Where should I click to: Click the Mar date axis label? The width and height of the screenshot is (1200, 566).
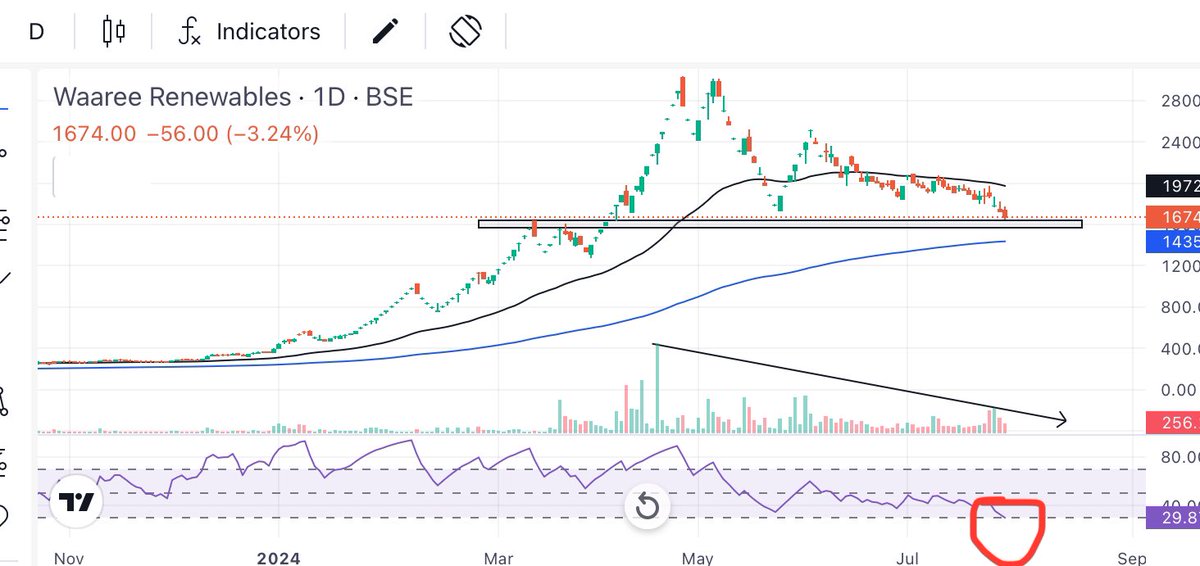pyautogui.click(x=498, y=558)
